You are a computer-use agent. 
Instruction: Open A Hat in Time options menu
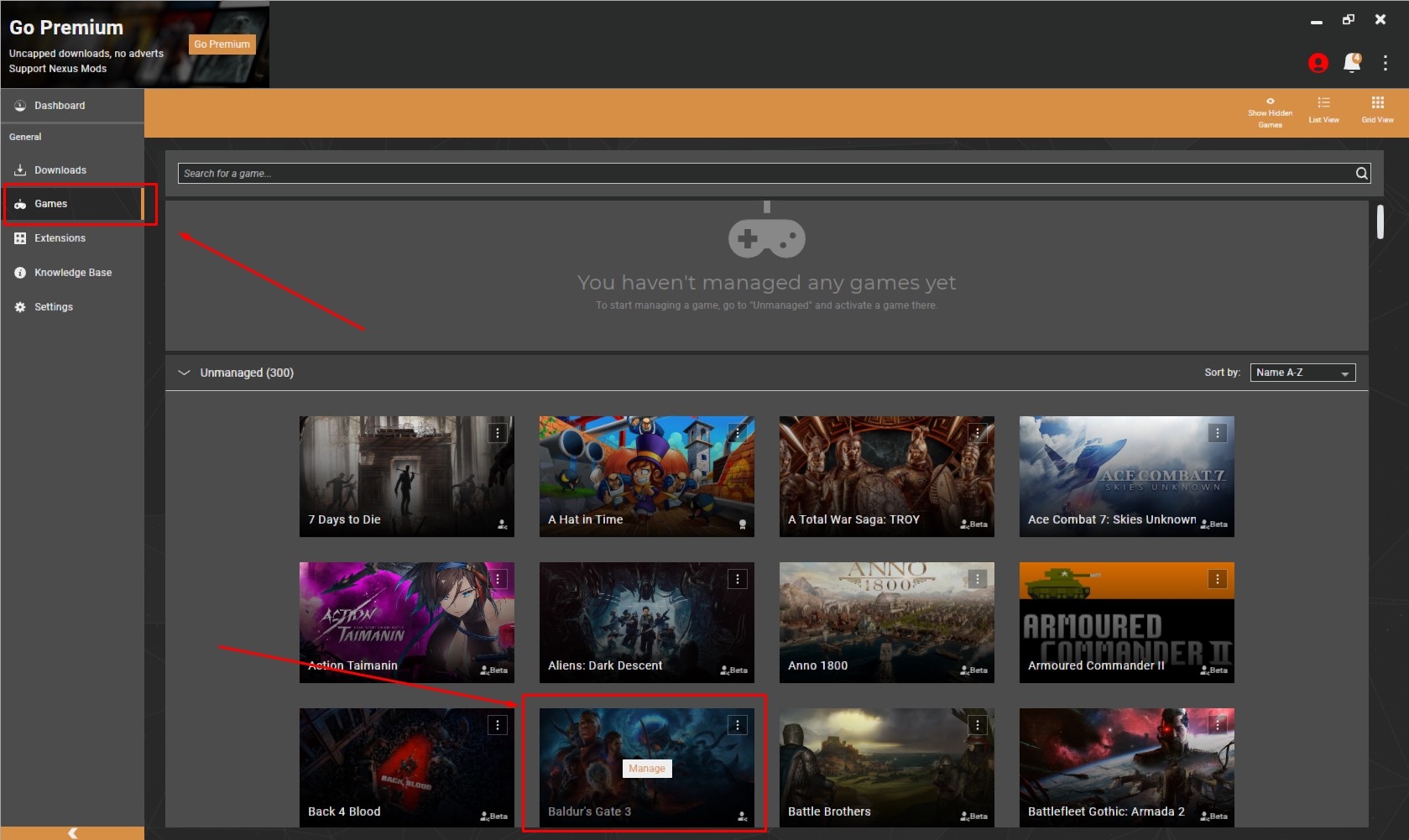738,433
